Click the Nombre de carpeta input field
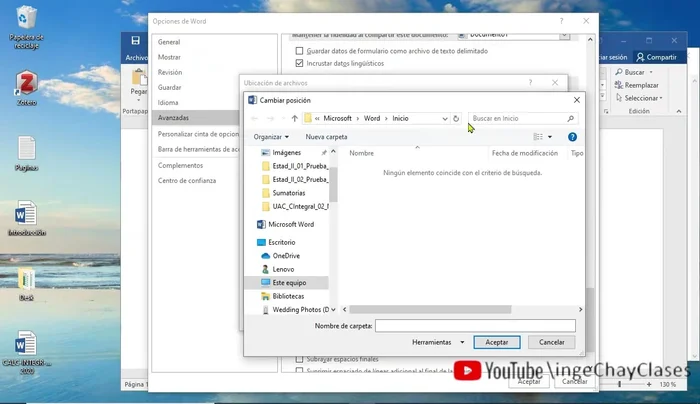Screen dimensions: 700x404 point(475,326)
